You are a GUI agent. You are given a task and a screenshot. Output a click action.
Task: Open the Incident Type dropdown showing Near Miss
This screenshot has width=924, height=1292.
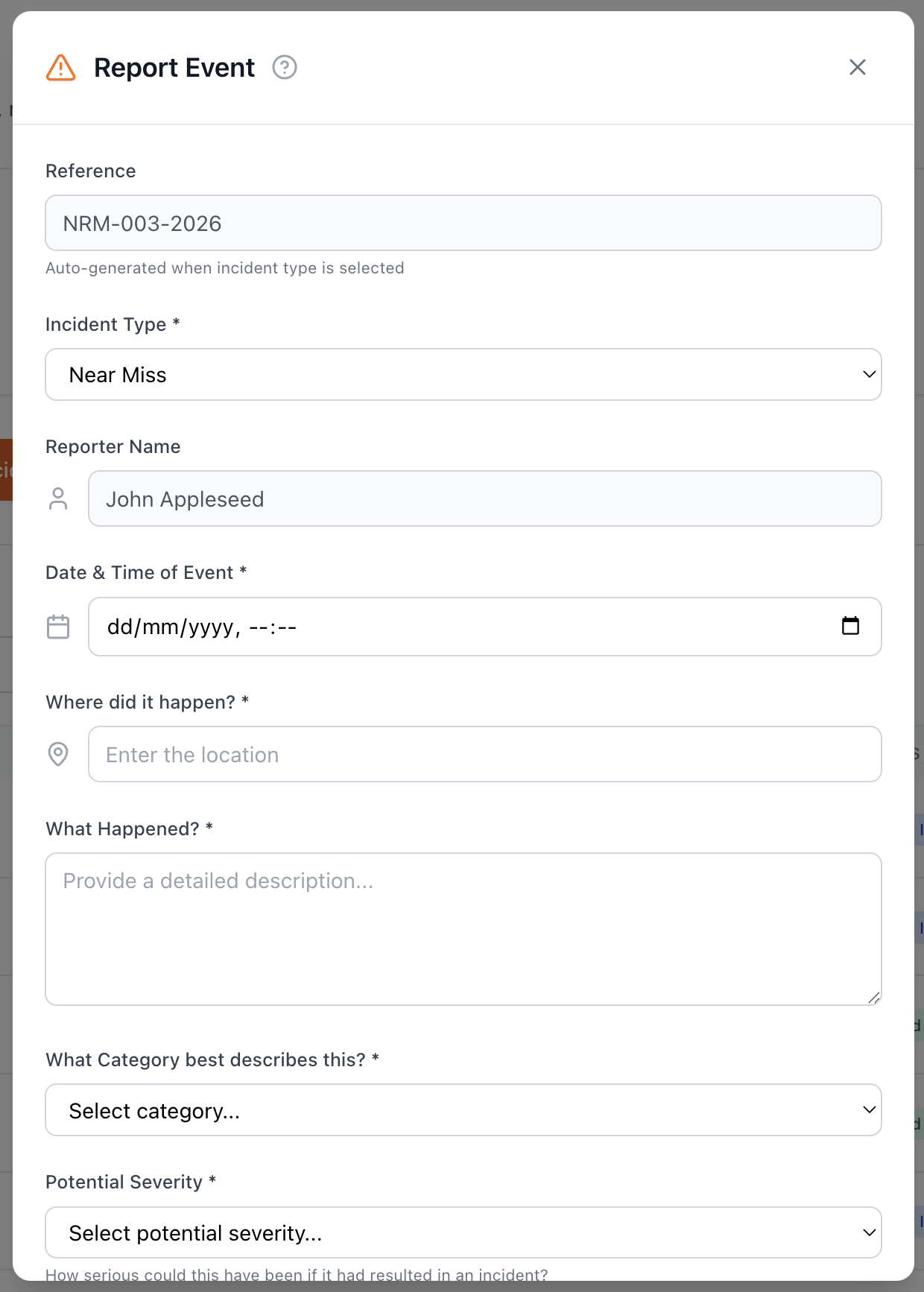pos(463,375)
